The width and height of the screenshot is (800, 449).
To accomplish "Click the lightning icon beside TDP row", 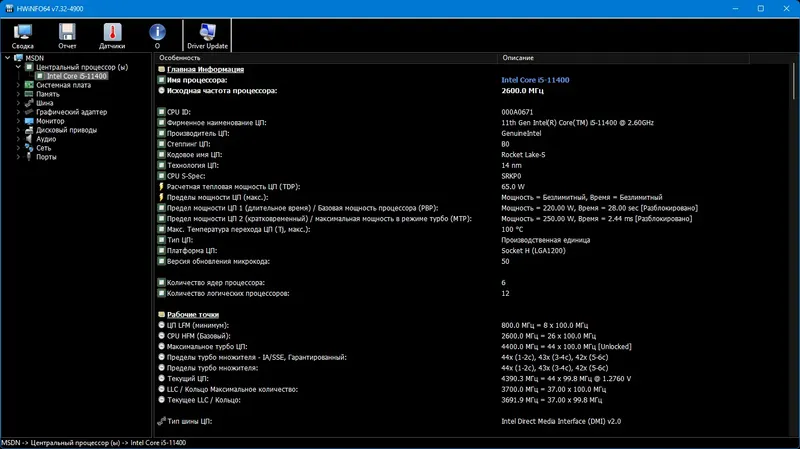I will 161,187.
